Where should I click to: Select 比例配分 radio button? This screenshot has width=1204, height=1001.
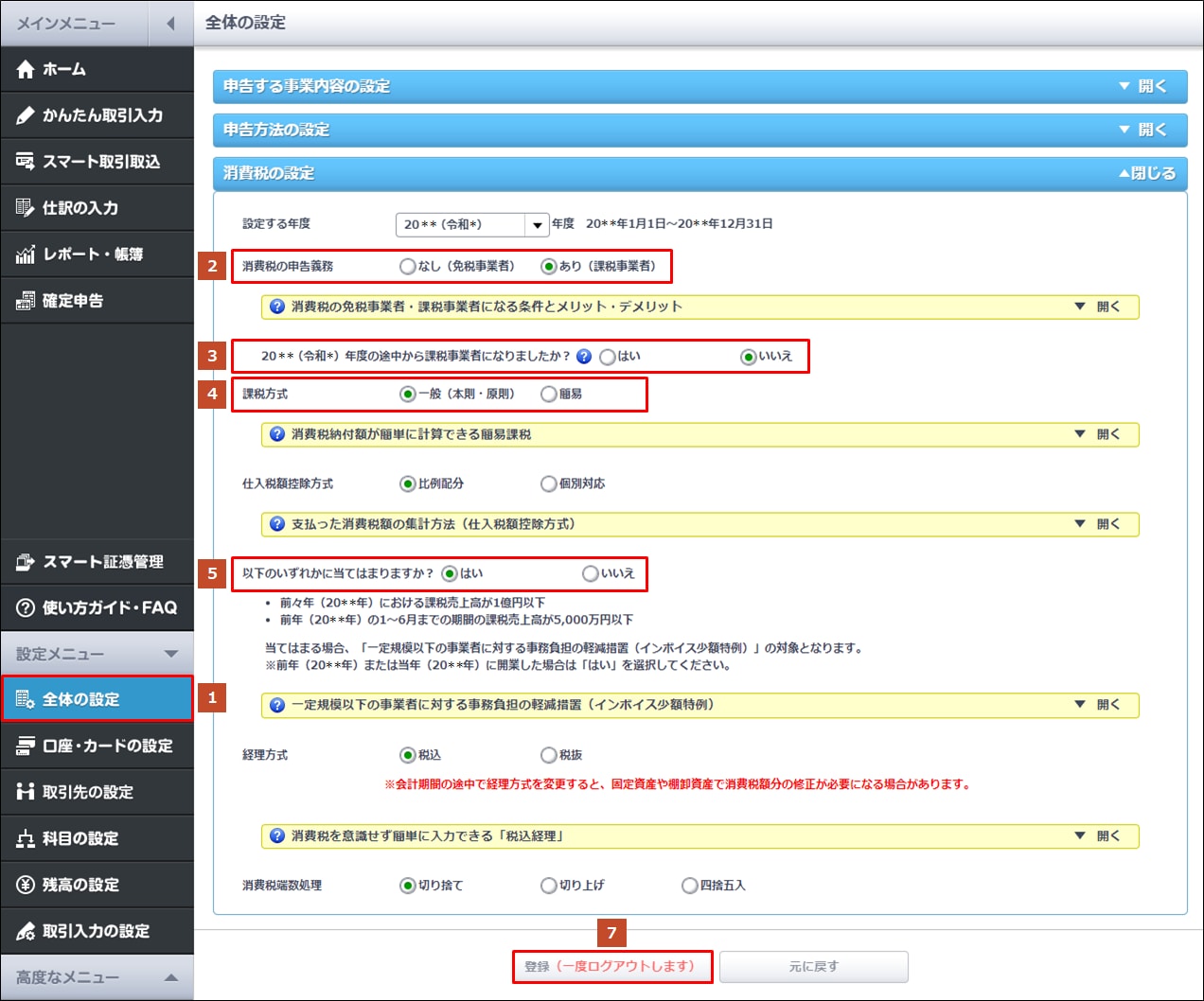click(408, 483)
